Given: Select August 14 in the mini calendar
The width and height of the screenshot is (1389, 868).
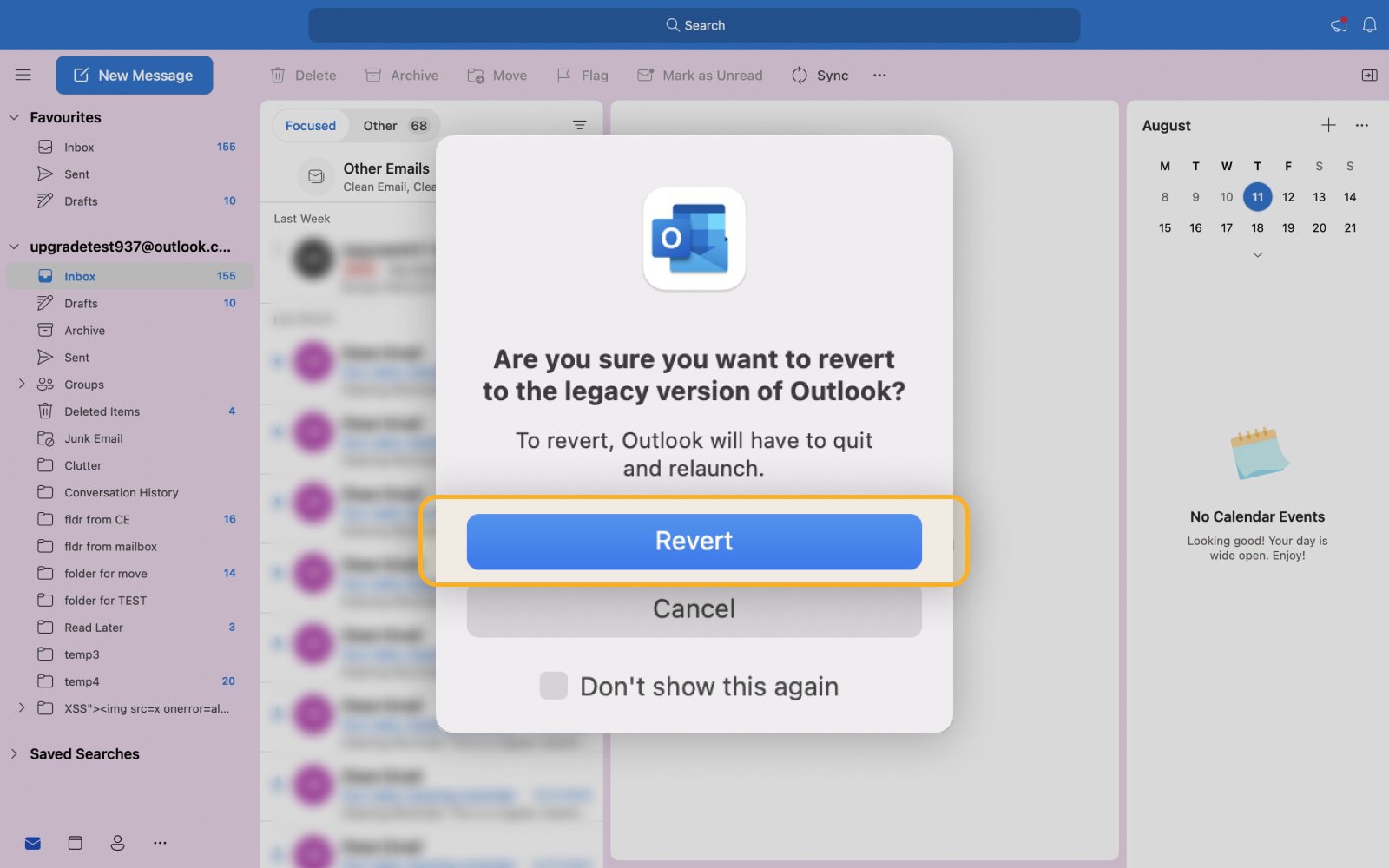Looking at the screenshot, I should coord(1350,197).
